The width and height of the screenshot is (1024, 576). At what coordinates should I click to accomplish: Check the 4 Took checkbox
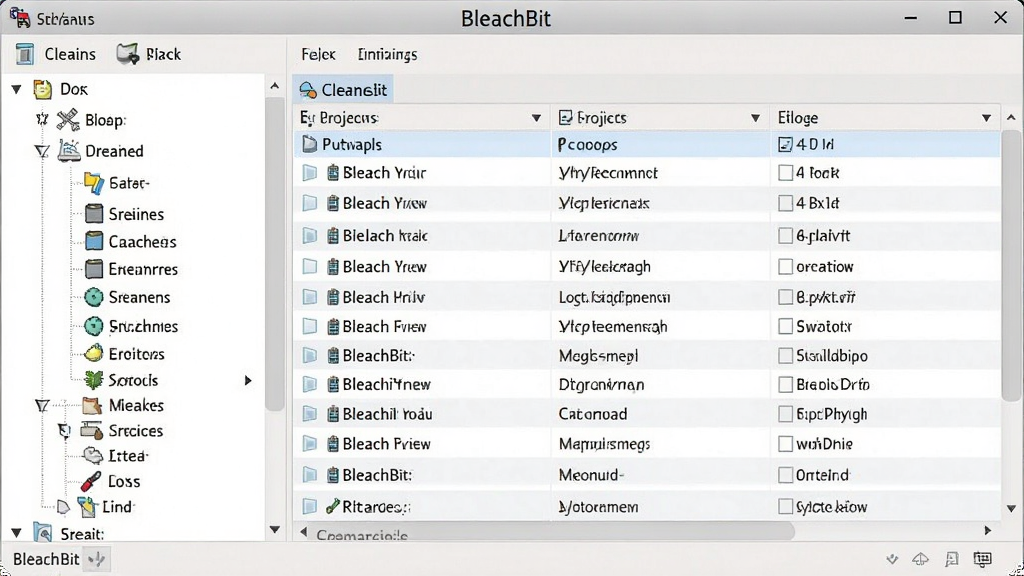coord(785,172)
